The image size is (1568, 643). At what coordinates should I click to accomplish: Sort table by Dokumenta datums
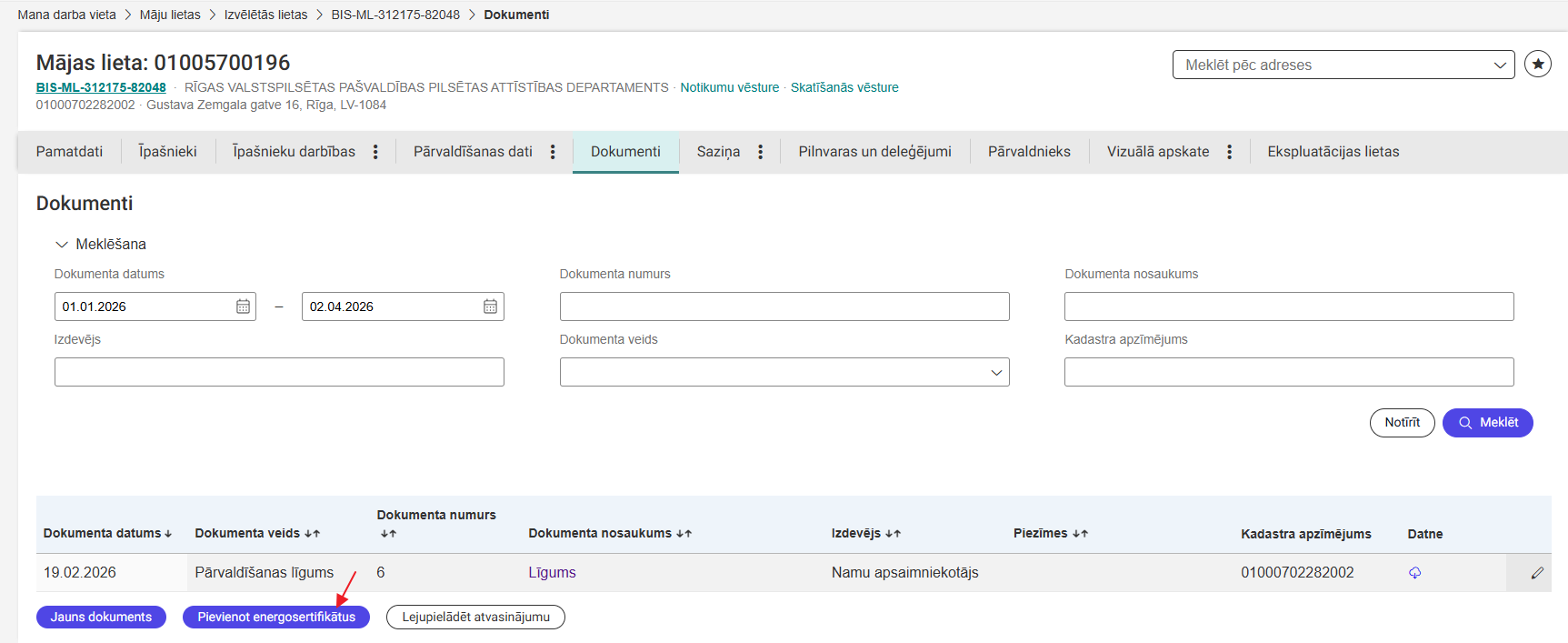[x=107, y=534]
